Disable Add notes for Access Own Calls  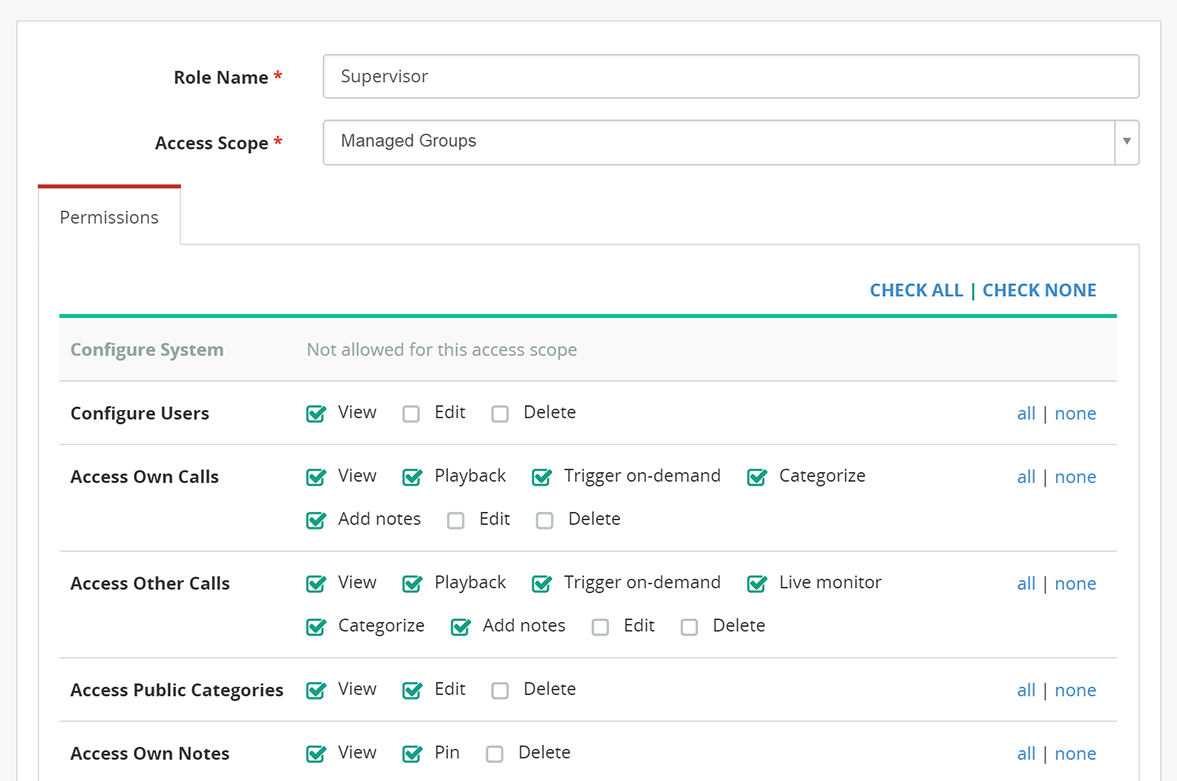(x=316, y=520)
